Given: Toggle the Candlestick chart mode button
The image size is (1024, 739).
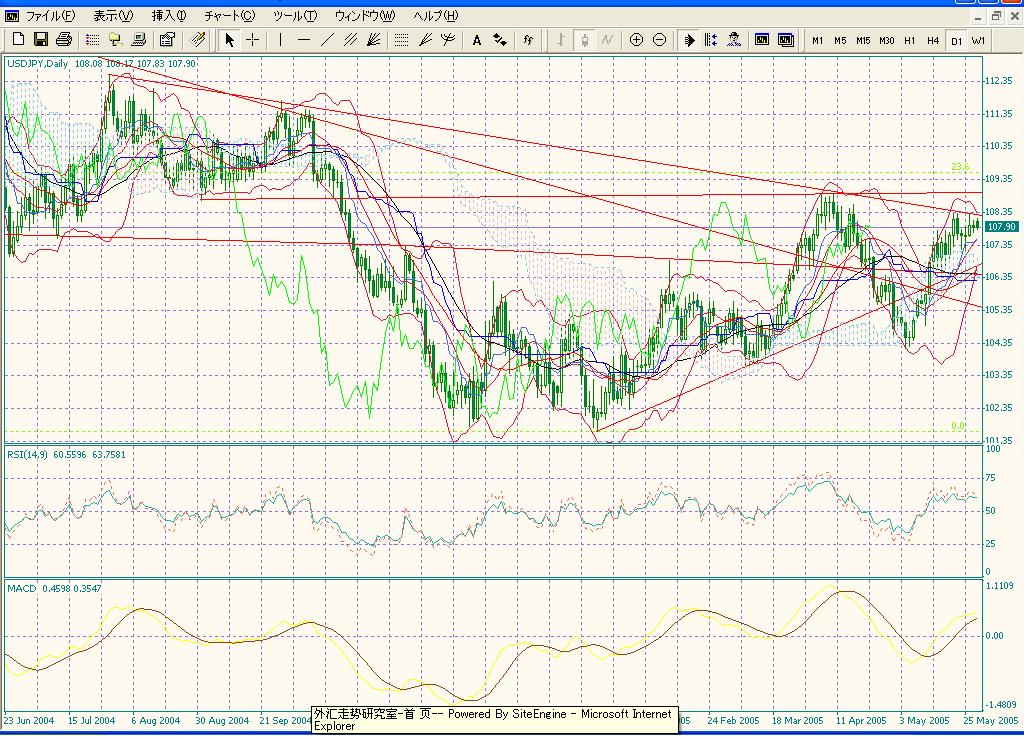Looking at the screenshot, I should tap(584, 39).
